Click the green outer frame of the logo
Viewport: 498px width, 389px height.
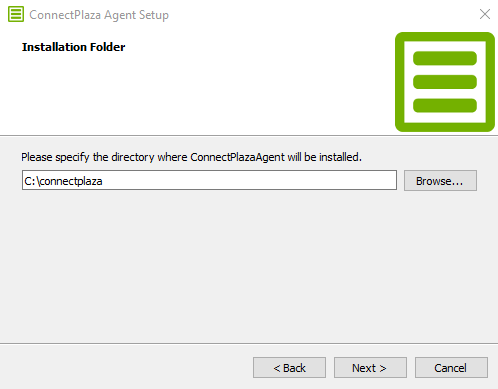[x=400, y=82]
